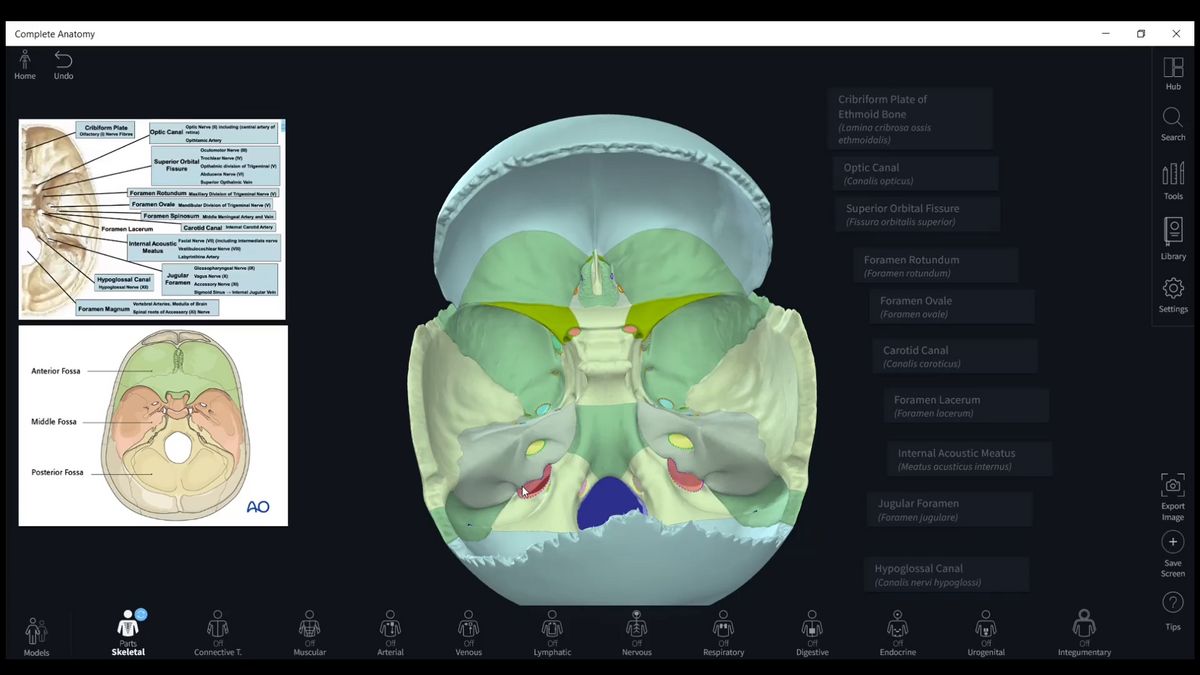Viewport: 1200px width, 675px height.
Task: Open the Models selector
Action: click(36, 633)
